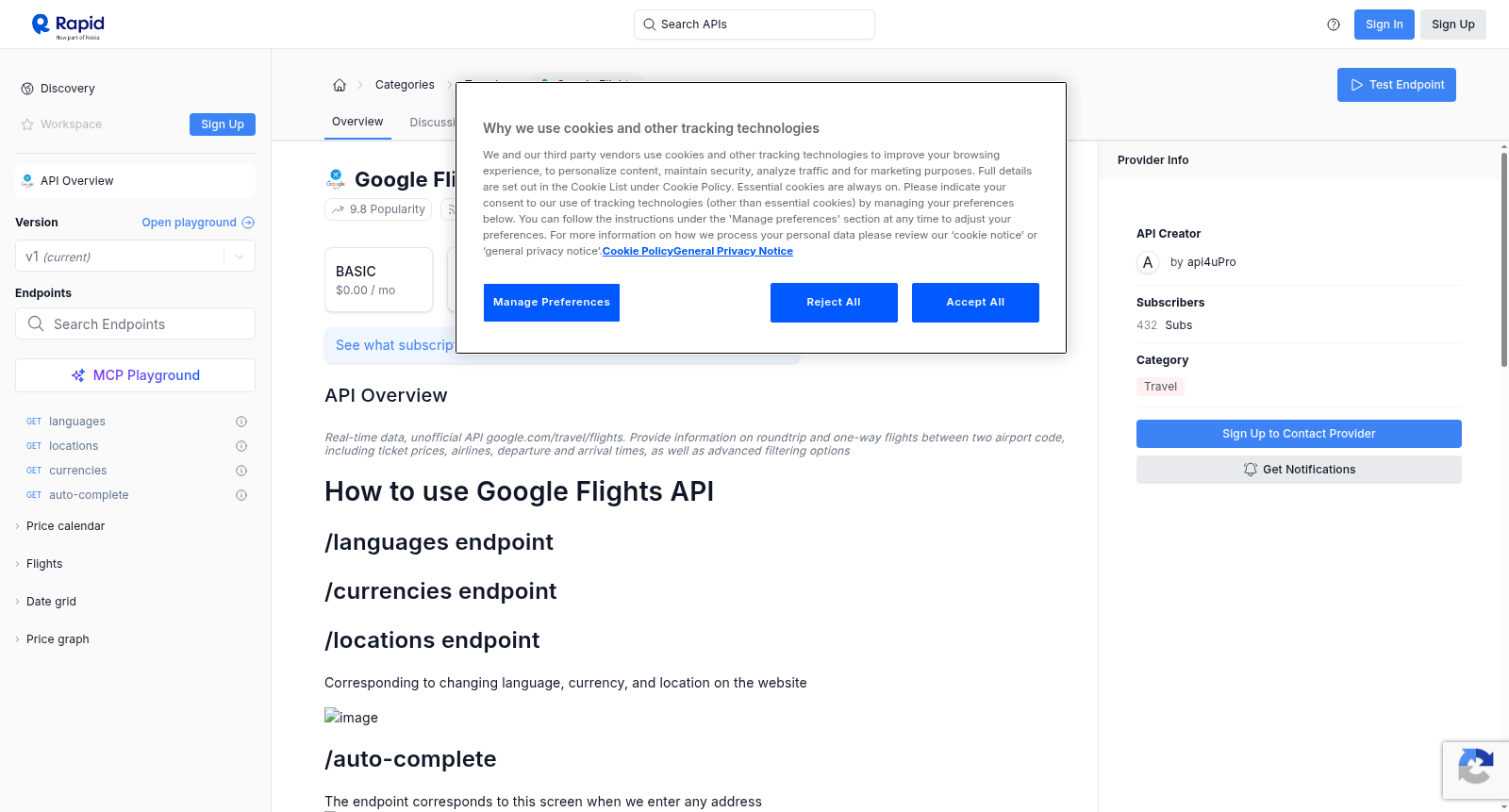
Task: Click the reCAPTCHA badge
Action: [x=1475, y=771]
